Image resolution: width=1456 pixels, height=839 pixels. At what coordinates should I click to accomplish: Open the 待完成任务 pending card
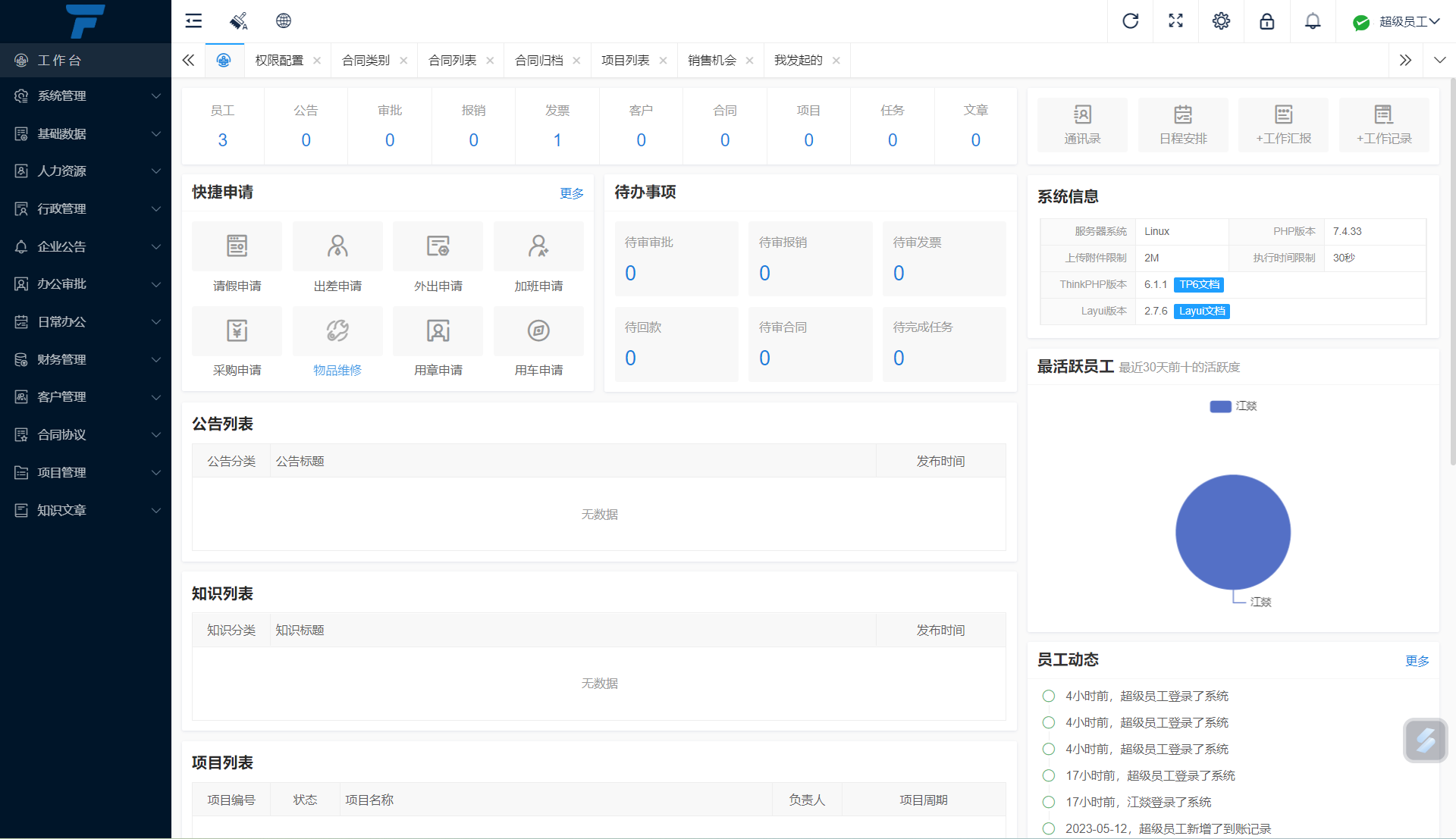point(944,343)
